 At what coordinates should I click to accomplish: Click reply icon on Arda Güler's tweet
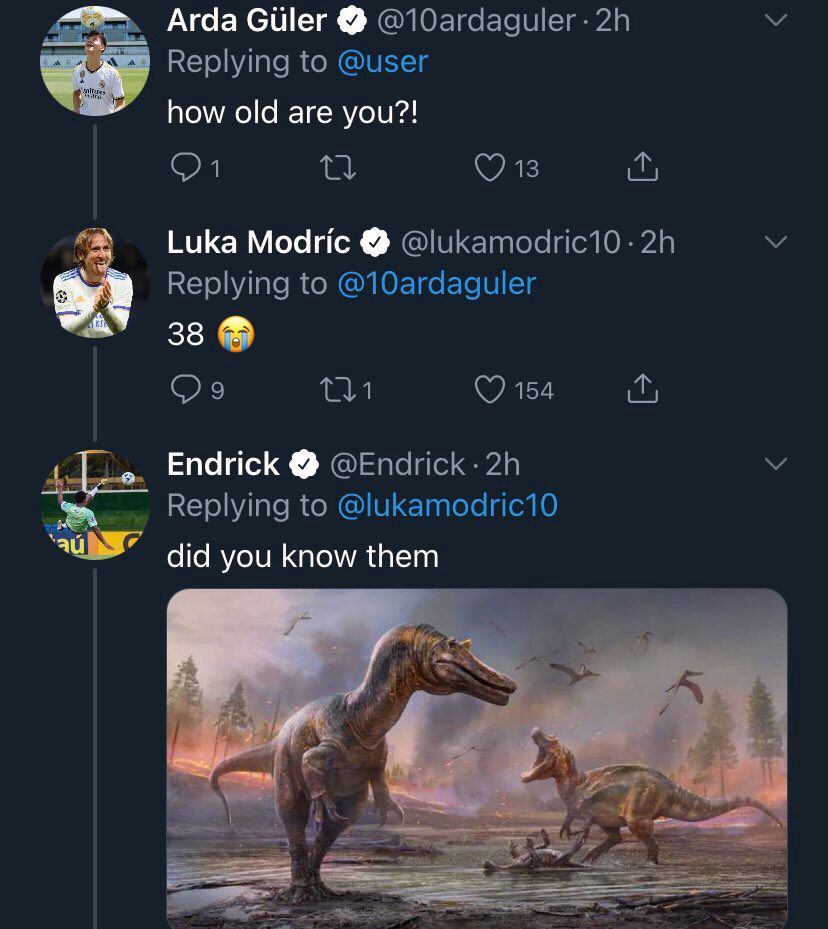click(x=185, y=167)
